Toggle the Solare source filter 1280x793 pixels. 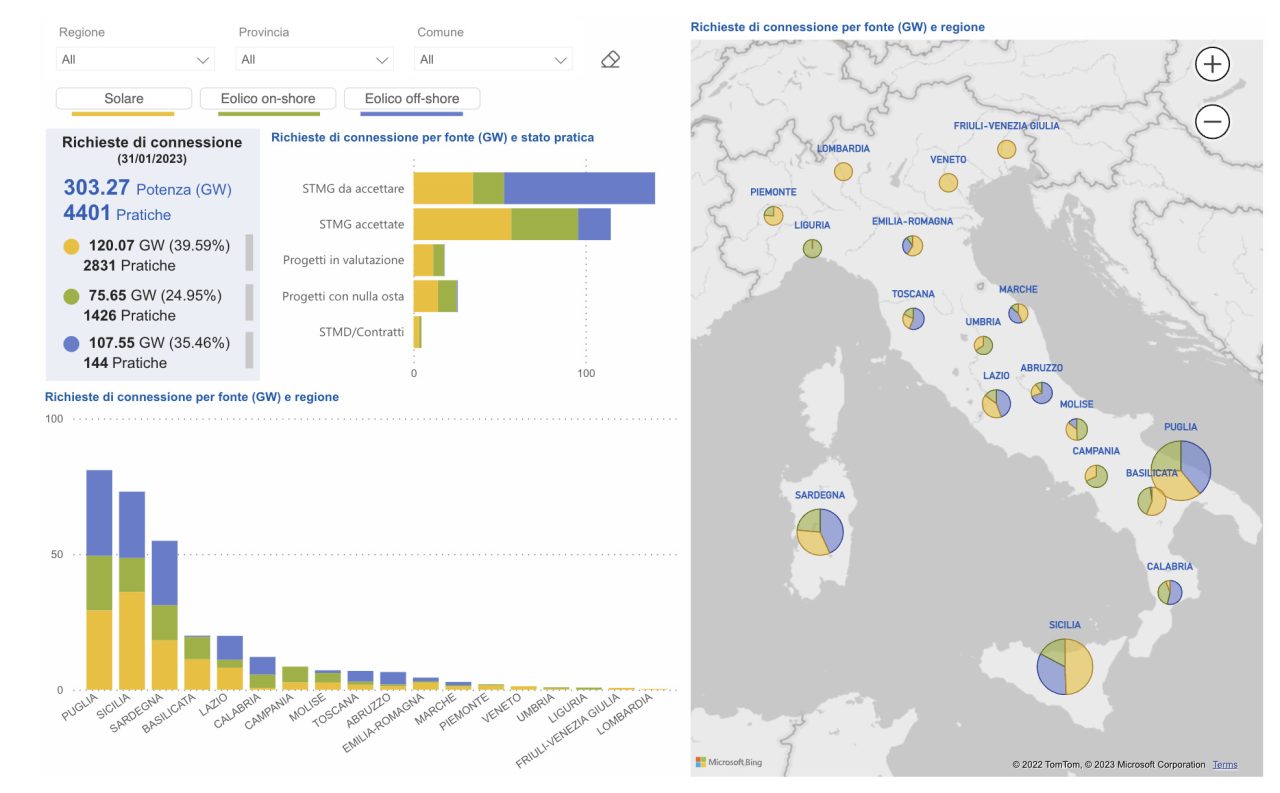click(124, 98)
